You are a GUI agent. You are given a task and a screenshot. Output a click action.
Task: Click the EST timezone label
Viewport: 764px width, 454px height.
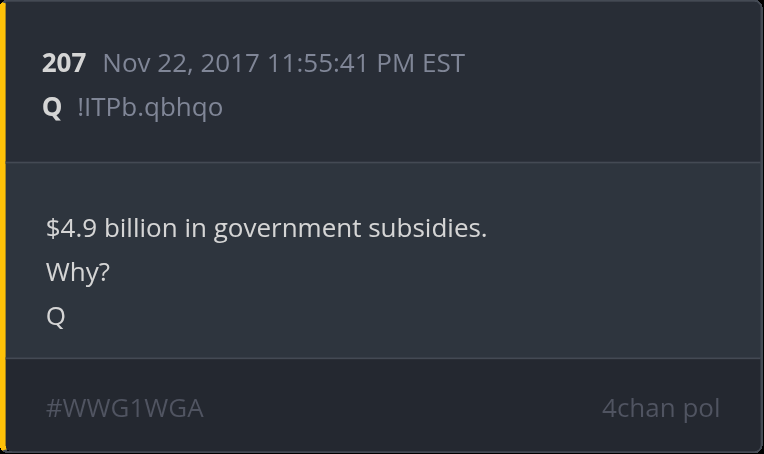(443, 63)
